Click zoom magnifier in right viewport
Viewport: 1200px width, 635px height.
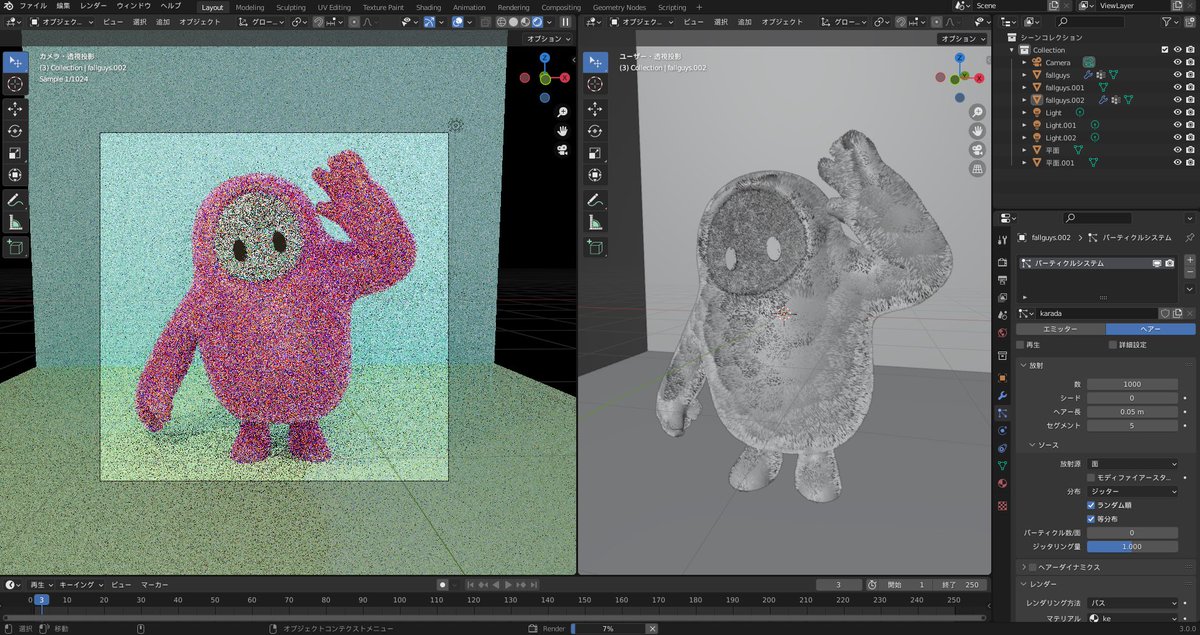977,112
